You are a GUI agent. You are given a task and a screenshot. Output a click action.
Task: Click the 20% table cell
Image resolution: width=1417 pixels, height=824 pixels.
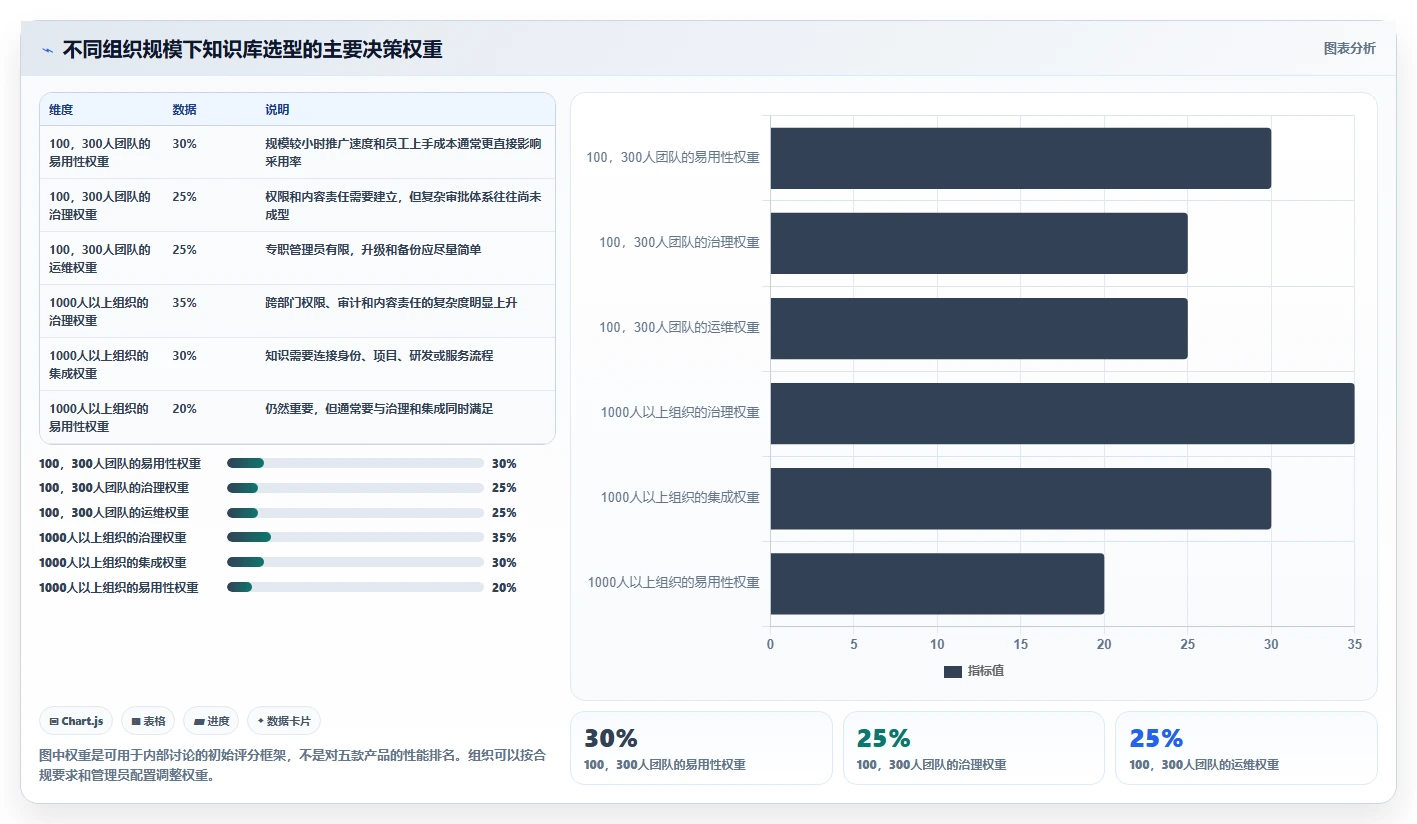tap(184, 408)
